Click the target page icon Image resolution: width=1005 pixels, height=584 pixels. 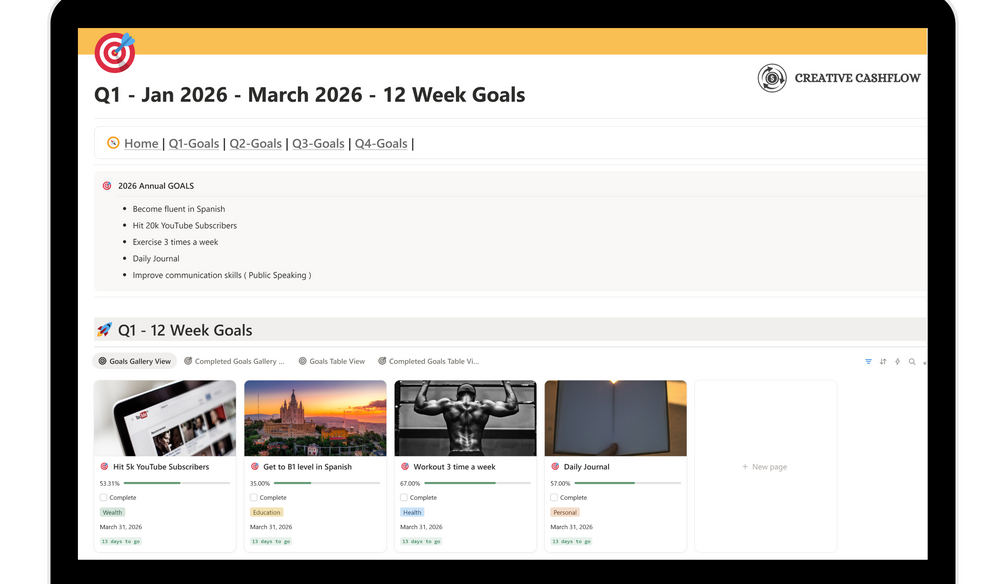[115, 52]
